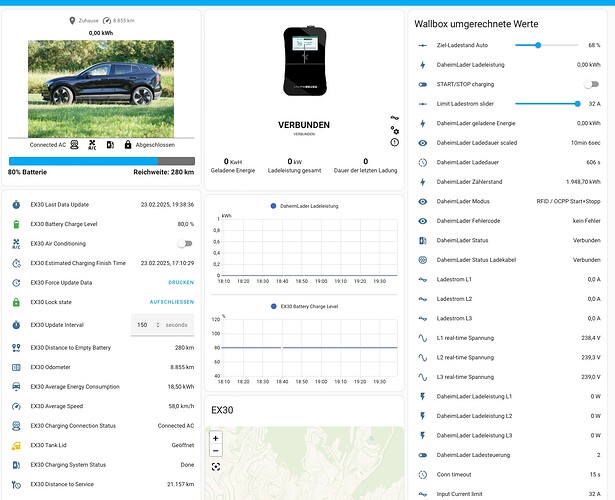Viewport: 615px width, 500px height.
Task: Click the Ladestrom L2 row
Action: (509, 299)
